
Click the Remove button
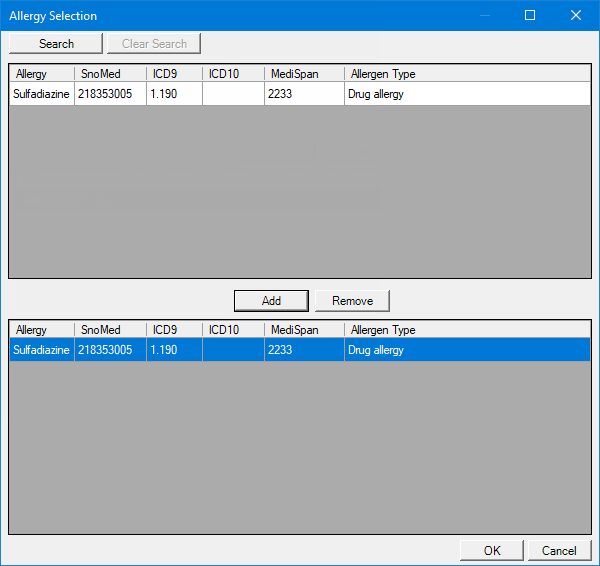[352, 301]
